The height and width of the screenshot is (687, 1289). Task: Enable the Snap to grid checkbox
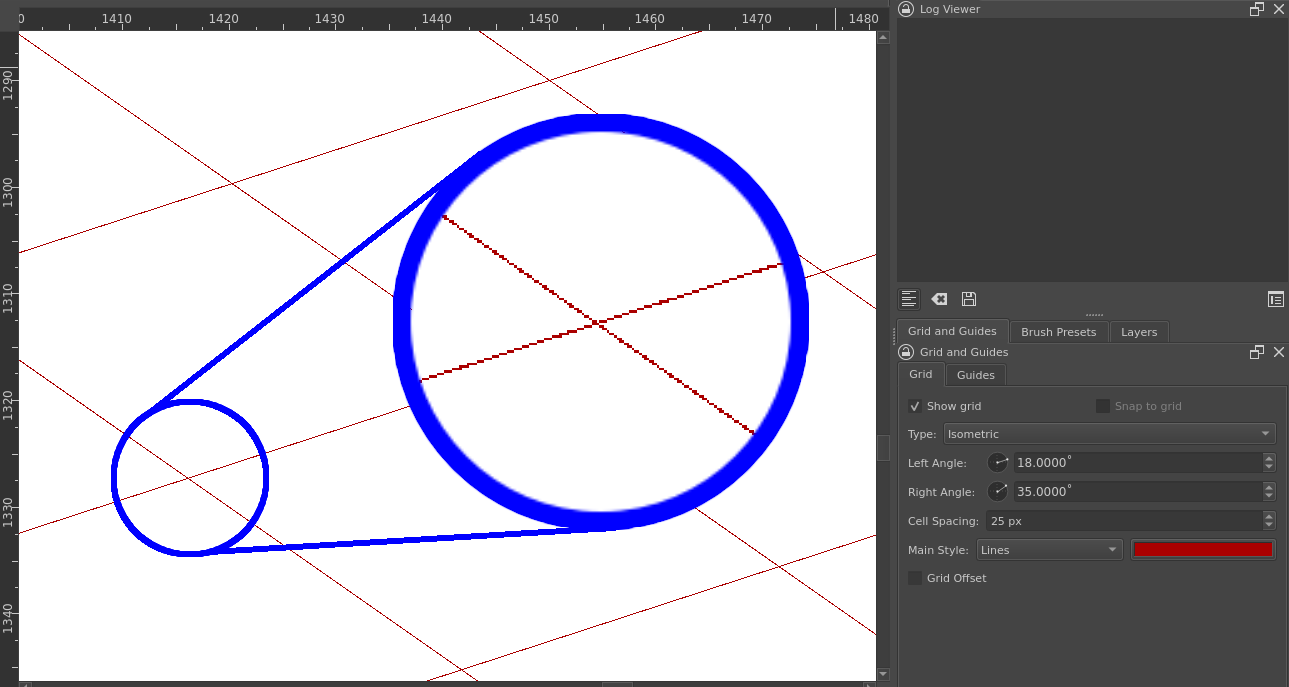(x=1103, y=406)
